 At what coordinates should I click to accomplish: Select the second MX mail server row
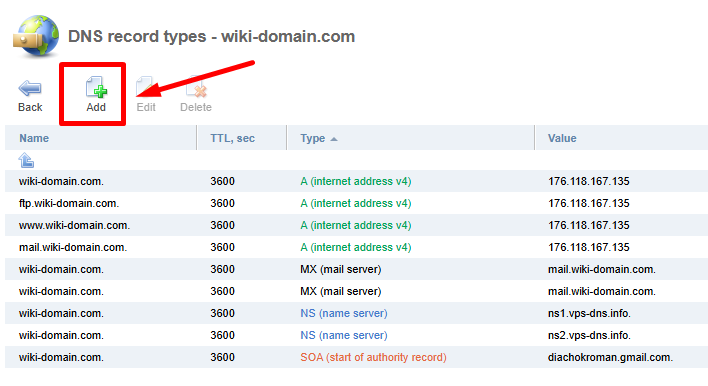tap(356, 291)
